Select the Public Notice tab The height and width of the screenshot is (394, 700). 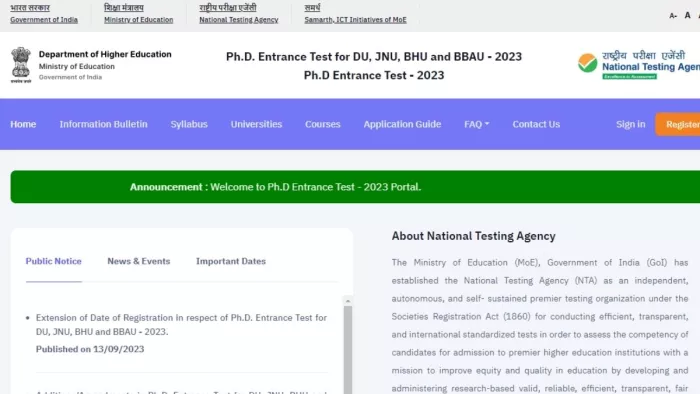click(x=54, y=261)
